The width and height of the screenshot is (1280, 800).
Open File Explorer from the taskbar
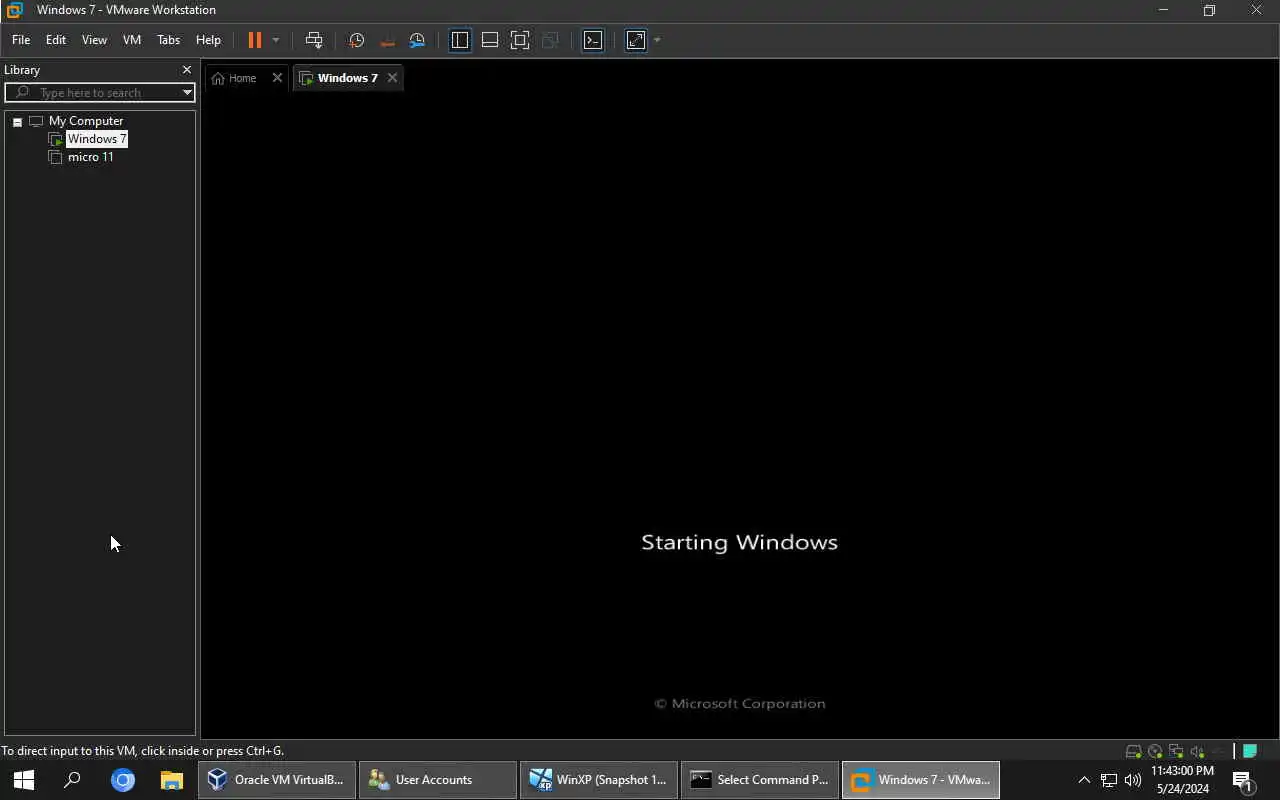click(x=172, y=780)
